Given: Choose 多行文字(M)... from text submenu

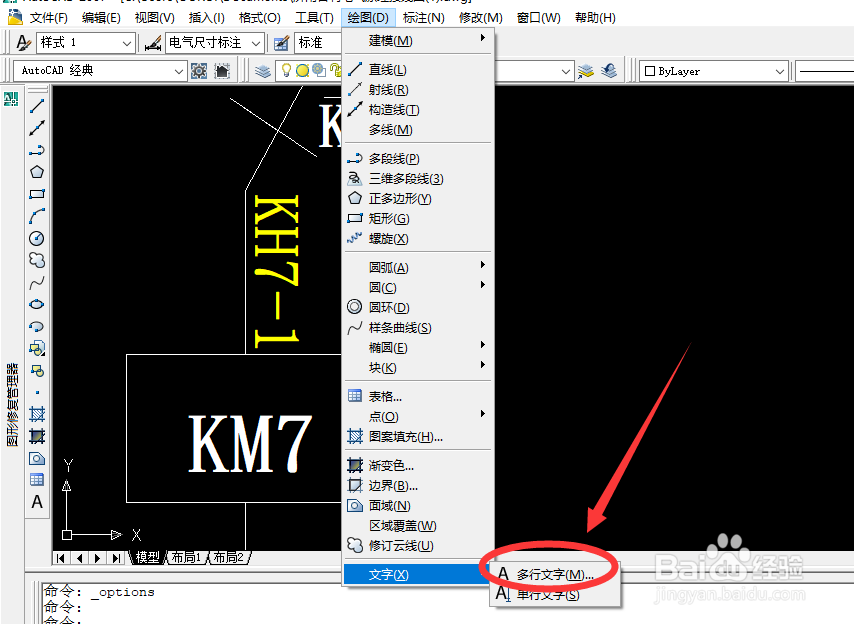Looking at the screenshot, I should 555,574.
